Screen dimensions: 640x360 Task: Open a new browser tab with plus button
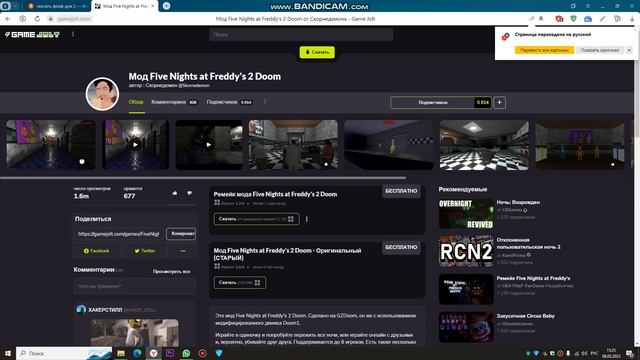167,6
